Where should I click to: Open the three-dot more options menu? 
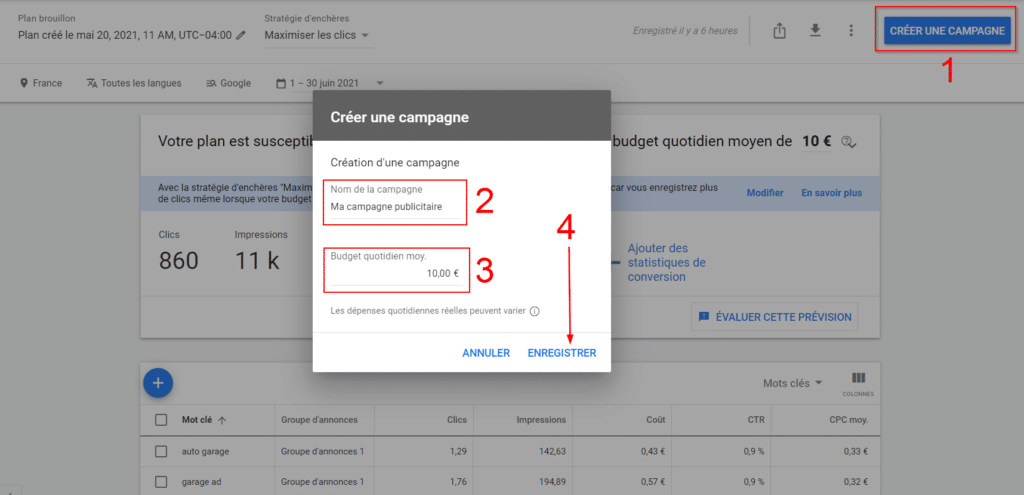[851, 31]
